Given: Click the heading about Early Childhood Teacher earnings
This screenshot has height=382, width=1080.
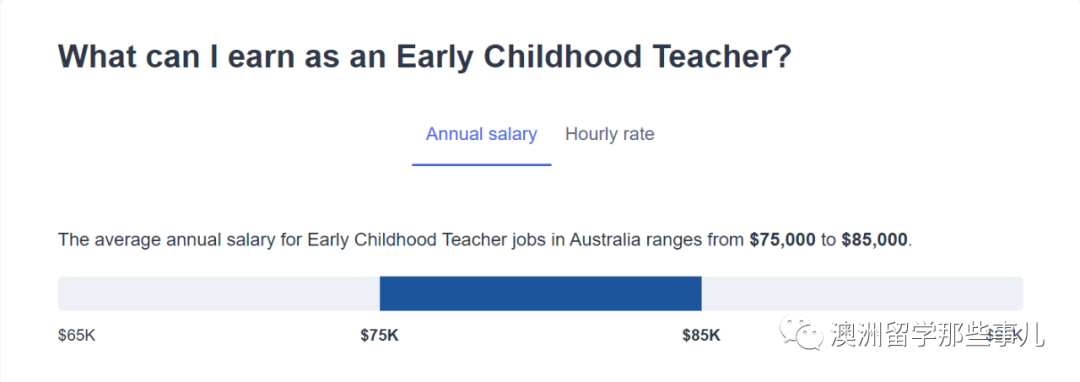Looking at the screenshot, I should click(425, 56).
